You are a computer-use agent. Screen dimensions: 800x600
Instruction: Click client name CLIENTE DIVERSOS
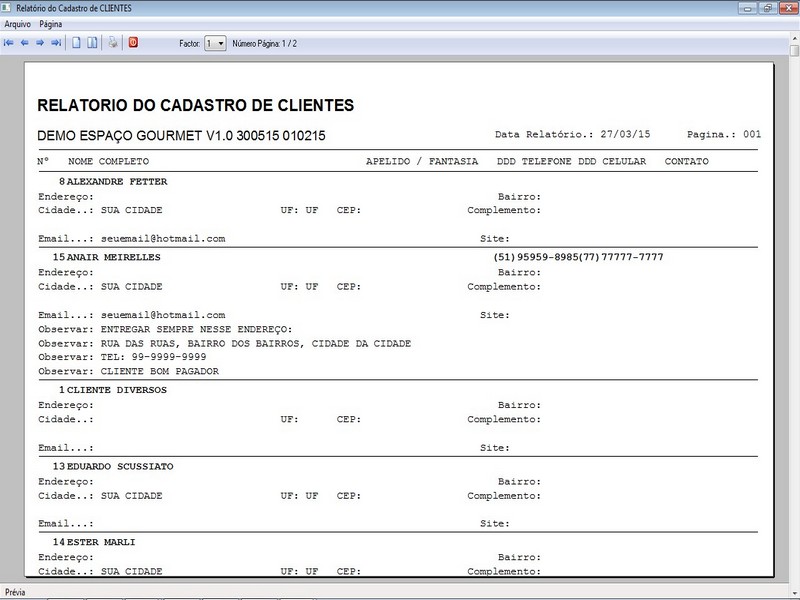(117, 390)
